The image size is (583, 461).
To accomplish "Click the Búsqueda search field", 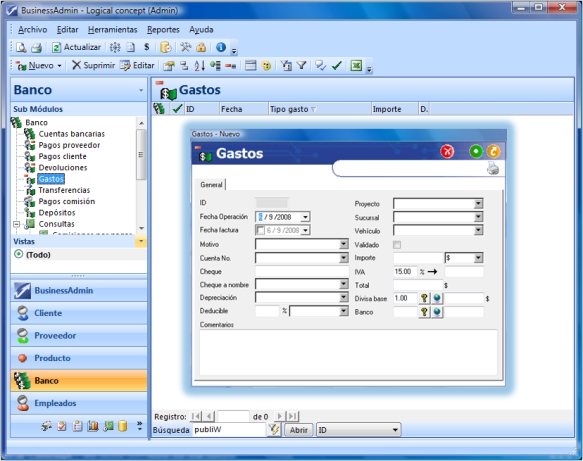I will point(229,430).
